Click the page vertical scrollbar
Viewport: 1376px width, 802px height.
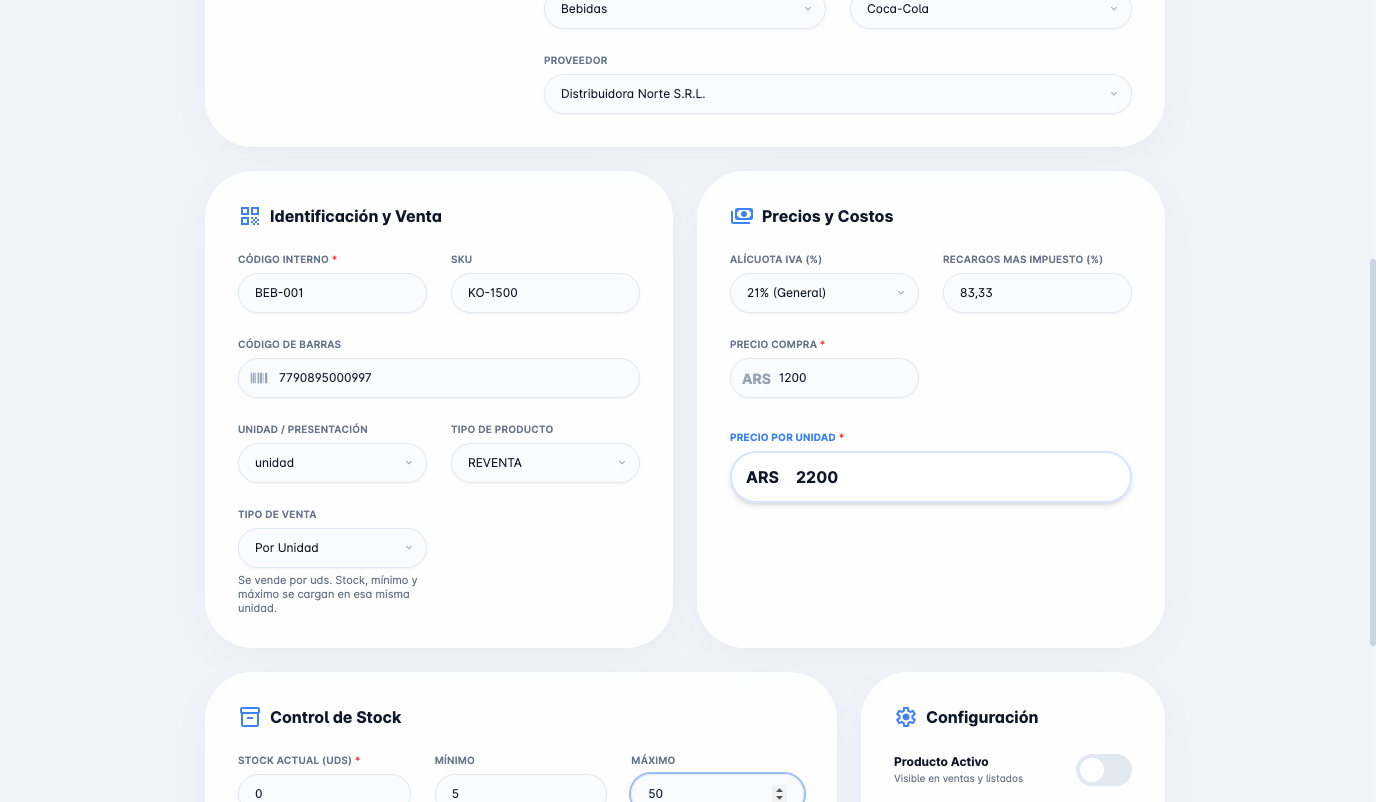point(1371,452)
